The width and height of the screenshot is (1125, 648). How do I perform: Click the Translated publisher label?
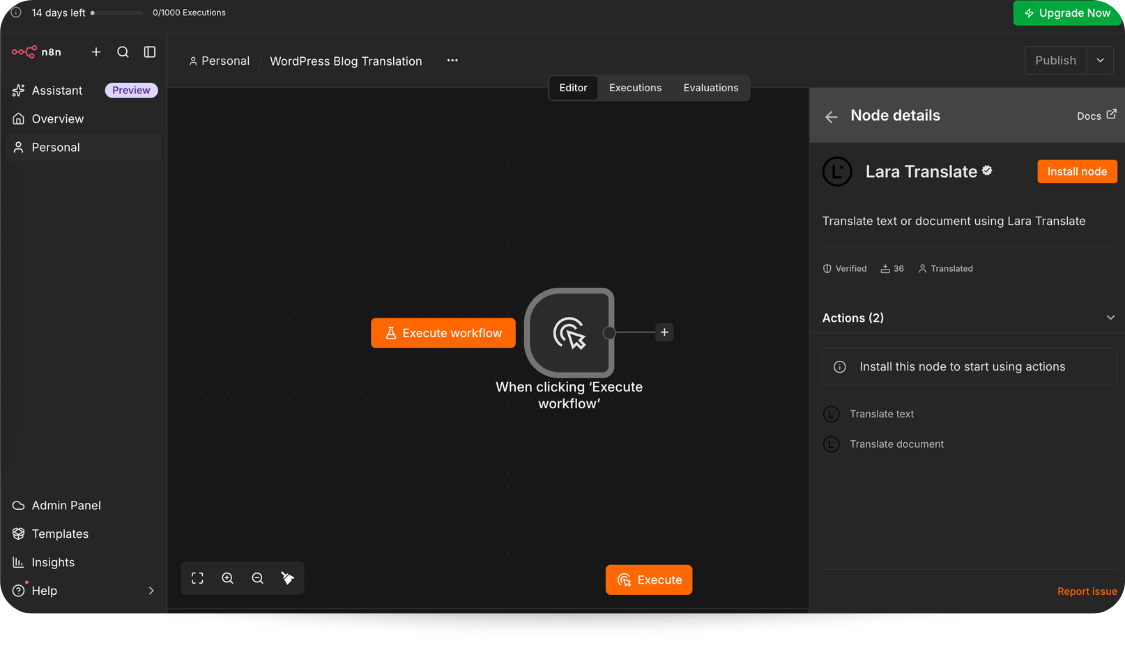(951, 268)
